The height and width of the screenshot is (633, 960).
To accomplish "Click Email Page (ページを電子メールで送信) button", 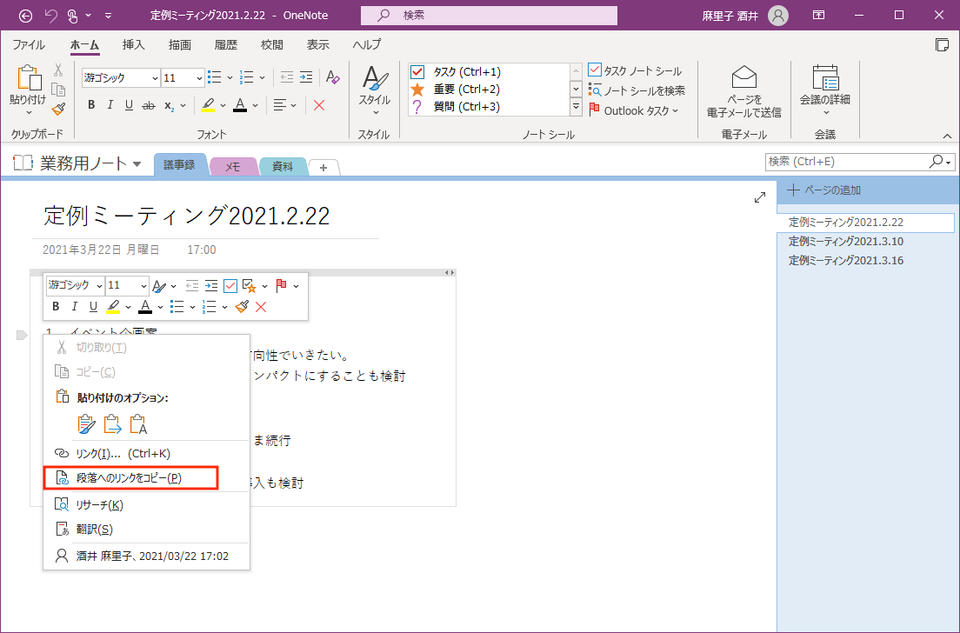I will tap(744, 92).
